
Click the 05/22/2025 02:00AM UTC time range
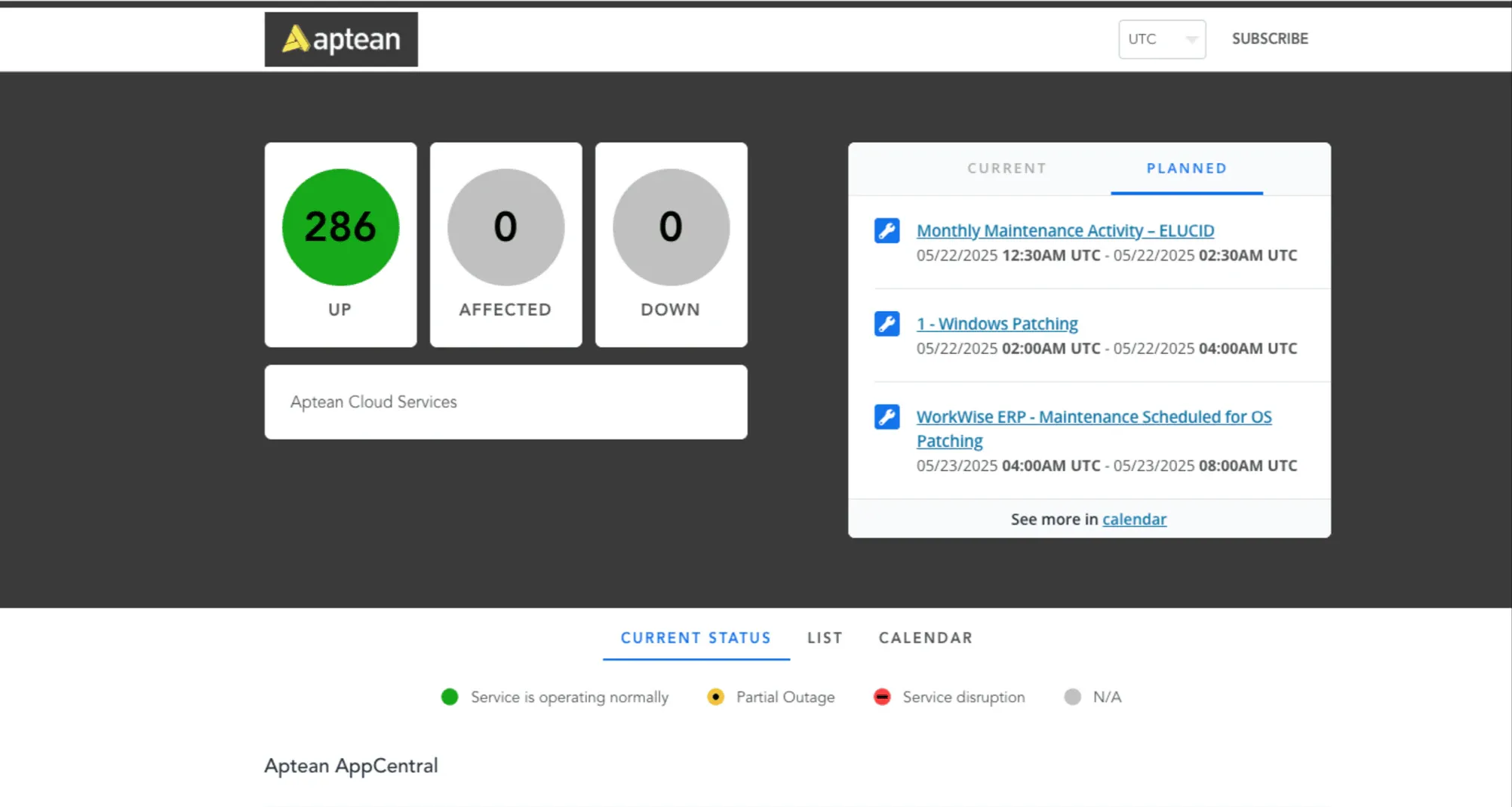click(1107, 349)
